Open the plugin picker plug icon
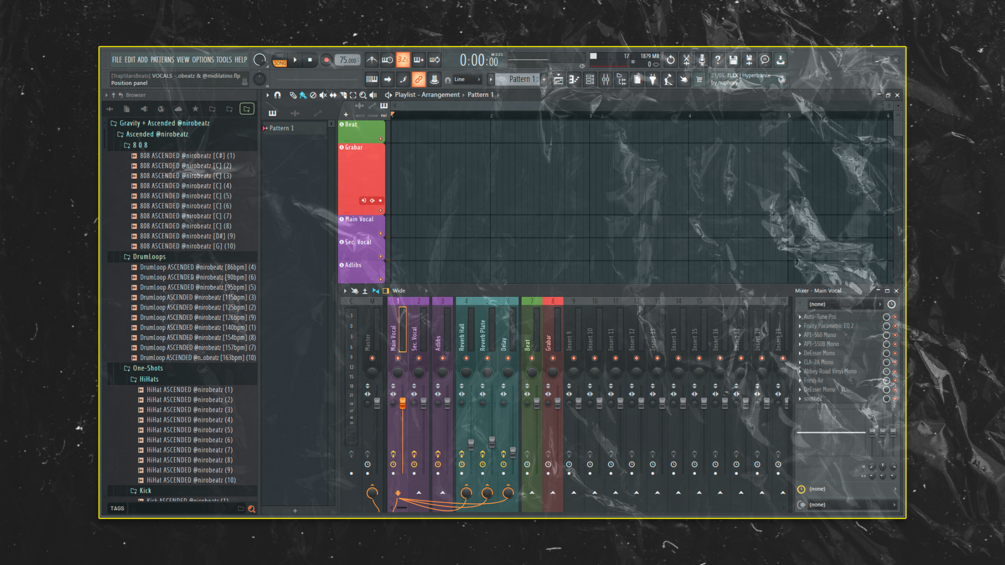Viewport: 1005px width, 565px height. point(652,79)
